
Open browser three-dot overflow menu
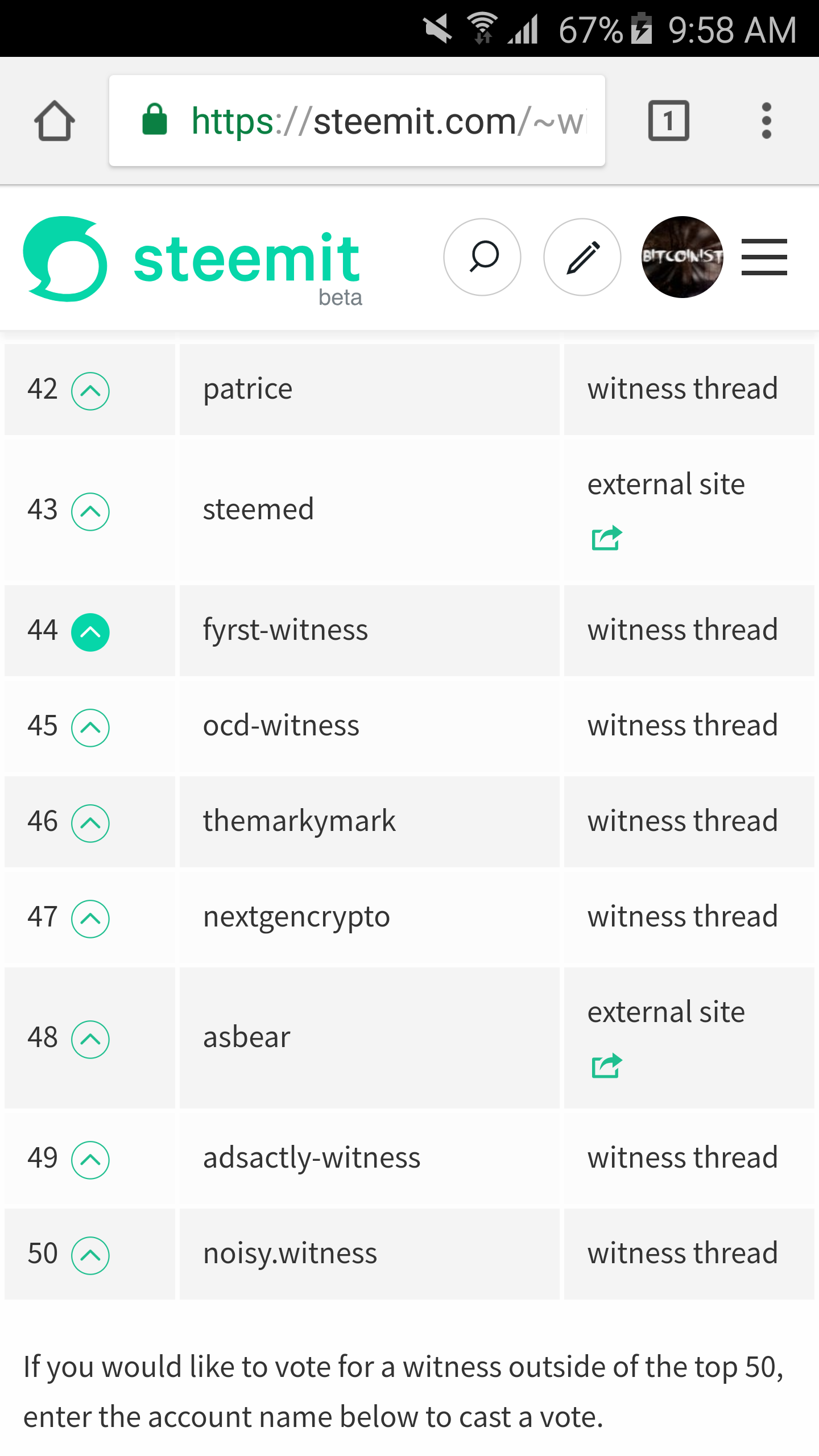coord(767,121)
